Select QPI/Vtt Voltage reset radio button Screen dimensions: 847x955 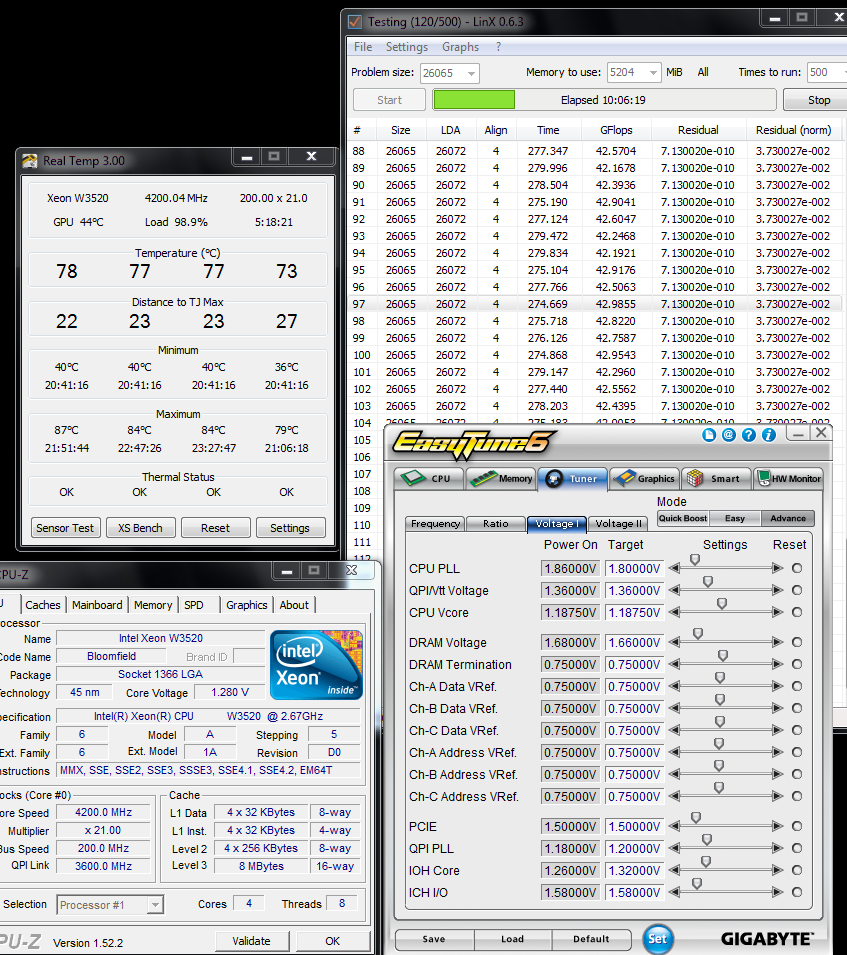coord(796,590)
